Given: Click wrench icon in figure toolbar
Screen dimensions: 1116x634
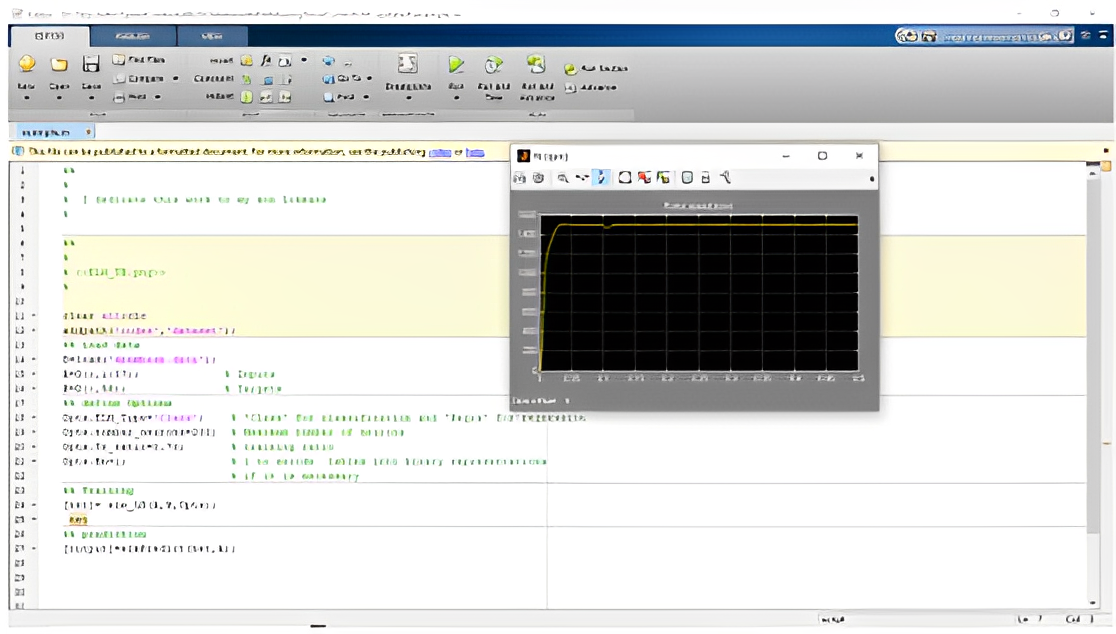Looking at the screenshot, I should [x=725, y=178].
